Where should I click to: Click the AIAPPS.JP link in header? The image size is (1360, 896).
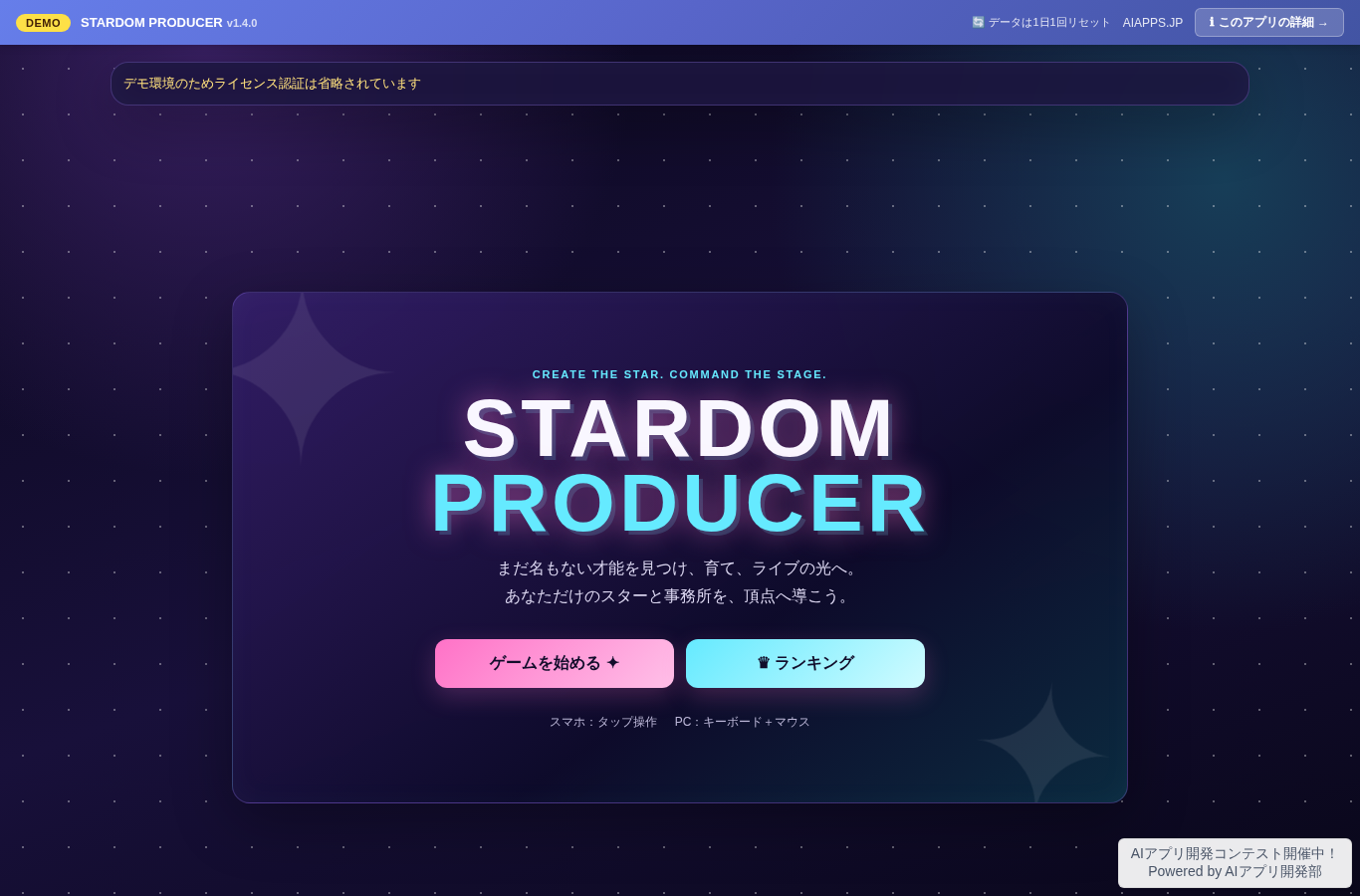[1153, 23]
